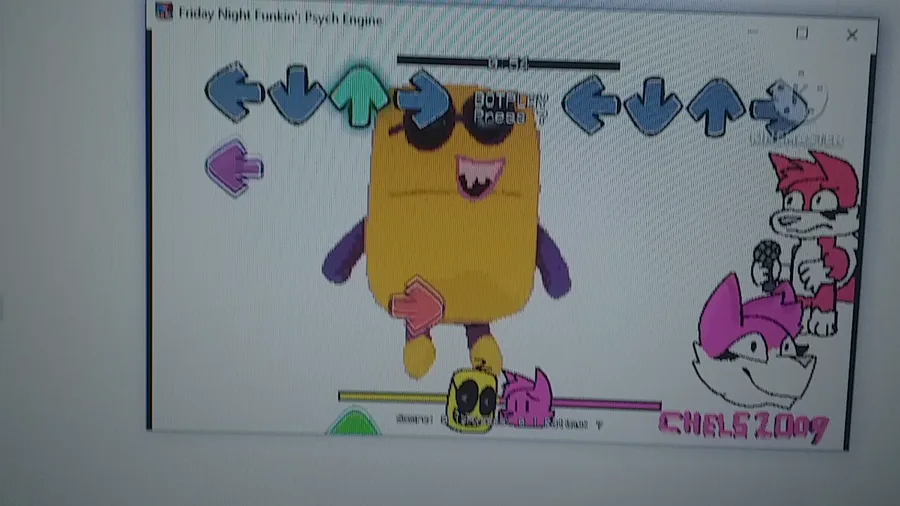Click the yellow opponent health icon
900x506 pixels.
472,400
